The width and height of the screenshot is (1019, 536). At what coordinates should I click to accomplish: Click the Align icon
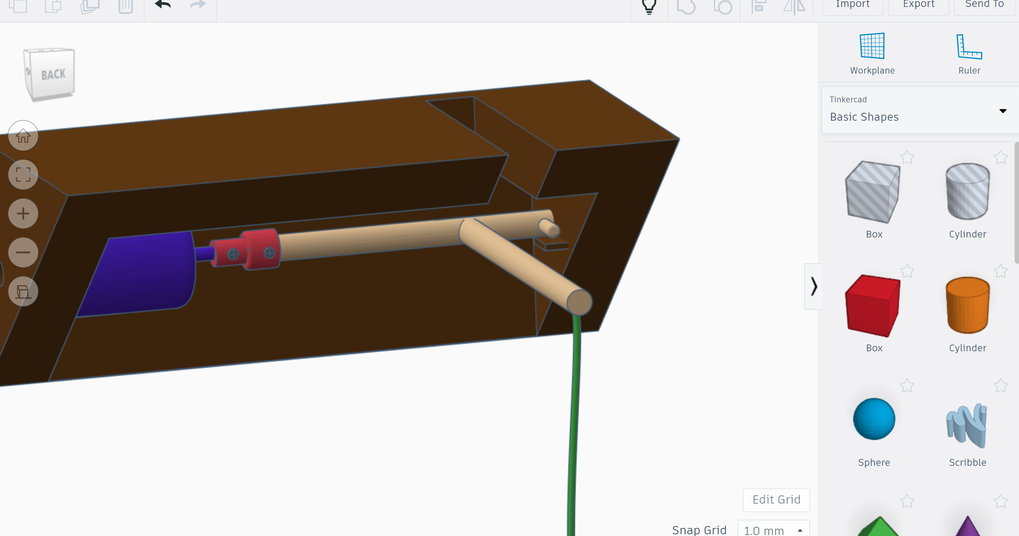(x=758, y=6)
